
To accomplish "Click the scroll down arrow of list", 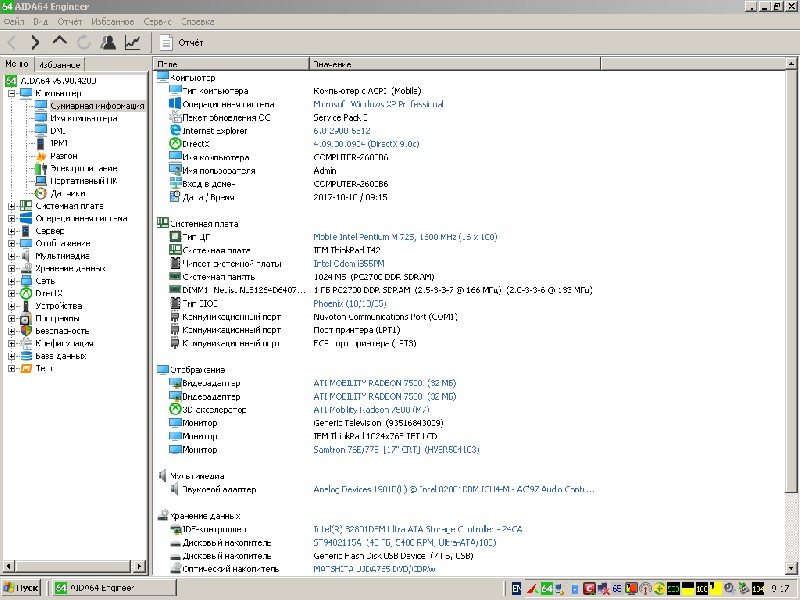I will click(x=793, y=569).
